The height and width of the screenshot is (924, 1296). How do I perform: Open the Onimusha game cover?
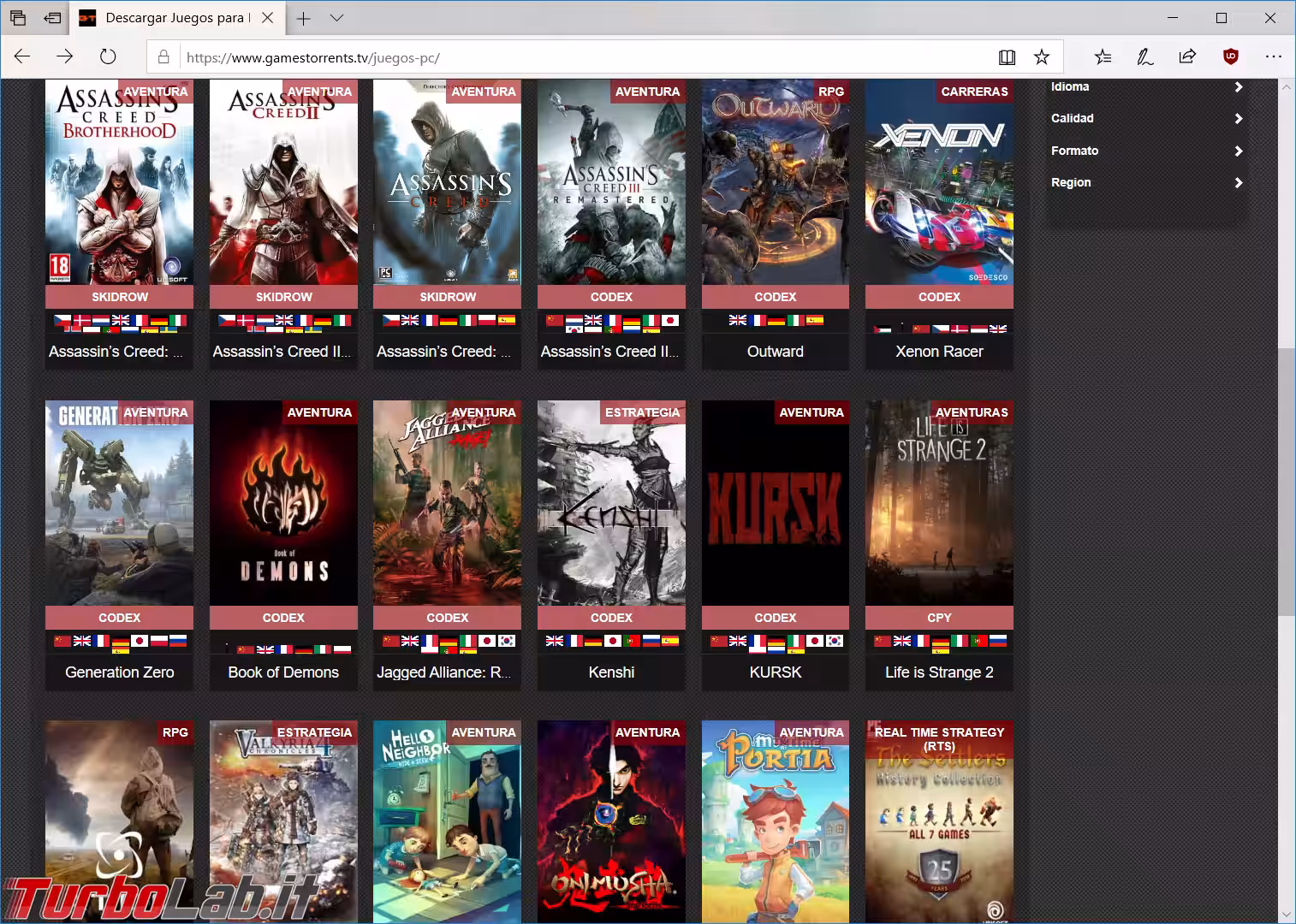611,821
